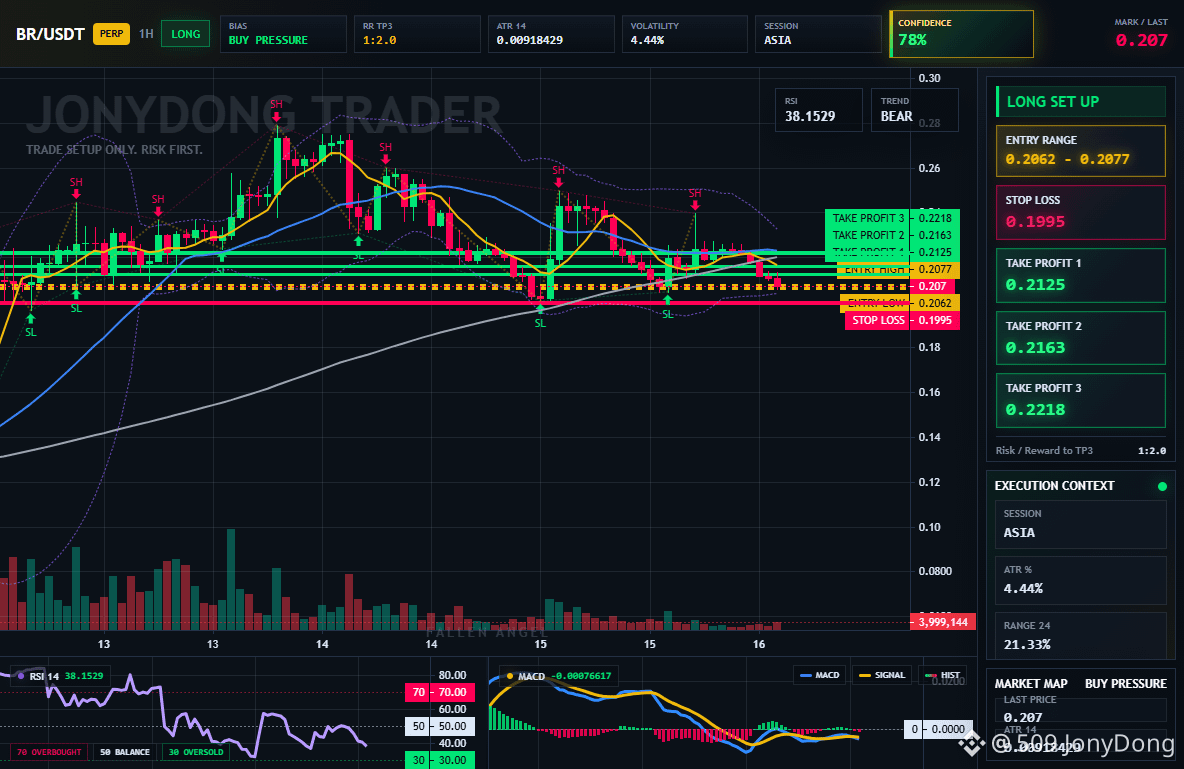
Task: Click the Range 24 21.33% card
Action: (1081, 636)
